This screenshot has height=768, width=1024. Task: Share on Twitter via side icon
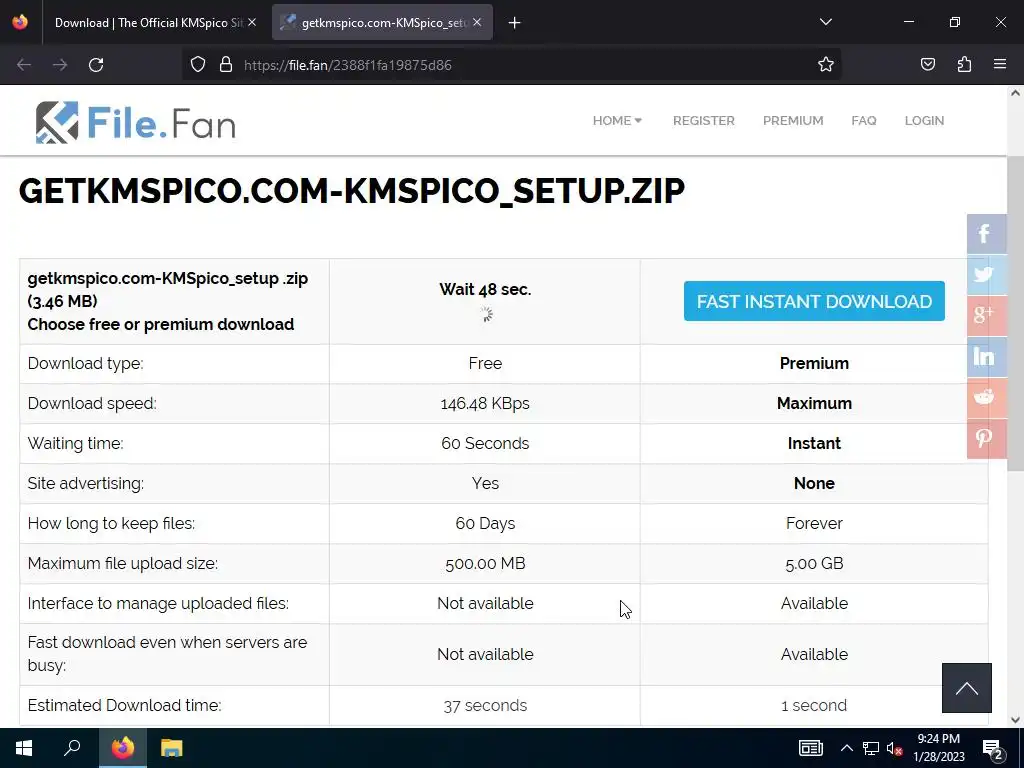(986, 274)
